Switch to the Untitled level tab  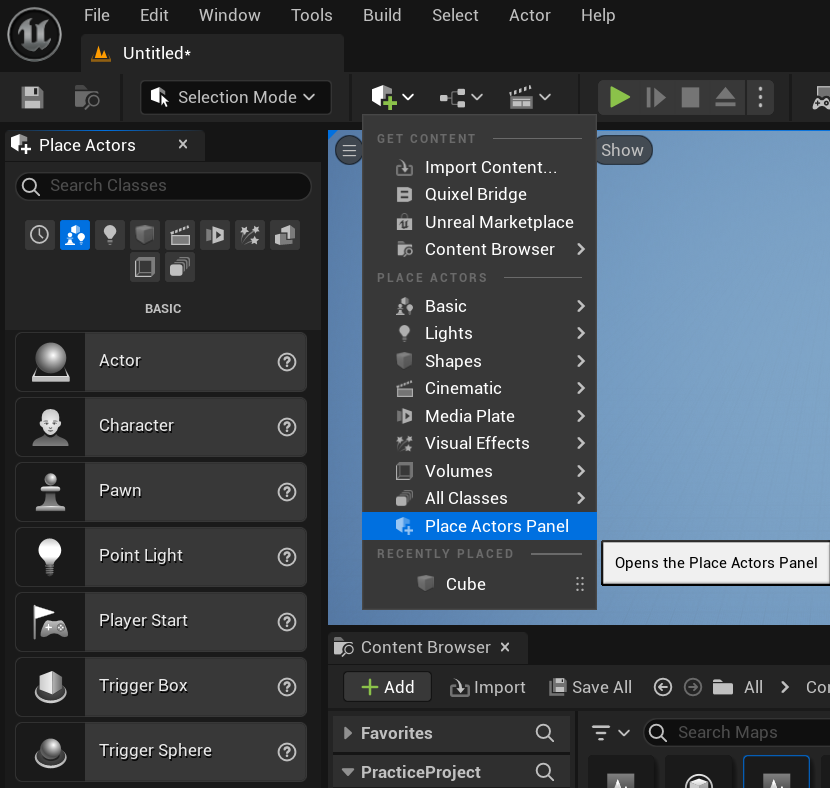click(212, 53)
